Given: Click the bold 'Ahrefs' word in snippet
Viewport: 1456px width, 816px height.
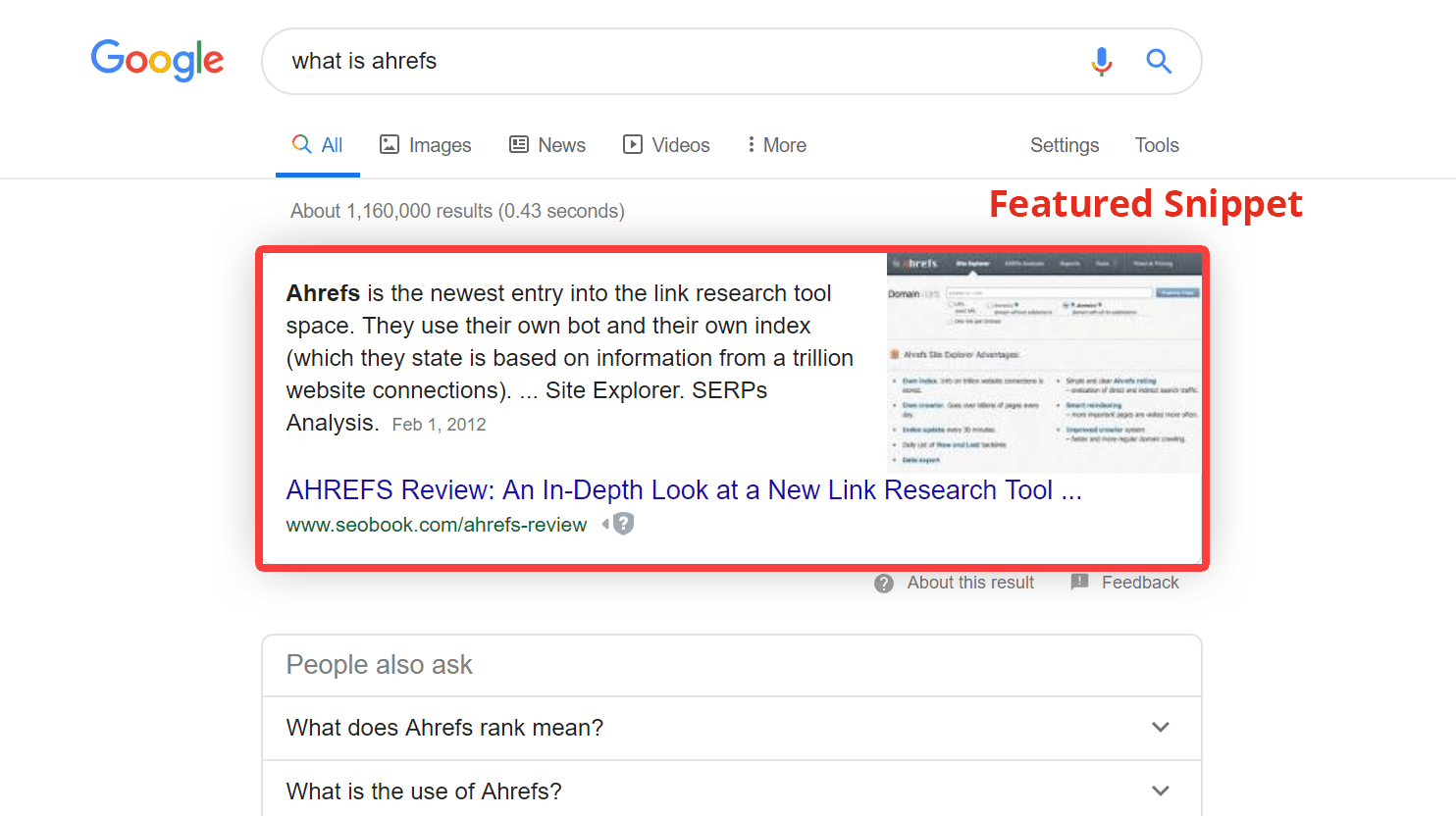Looking at the screenshot, I should click(x=323, y=293).
